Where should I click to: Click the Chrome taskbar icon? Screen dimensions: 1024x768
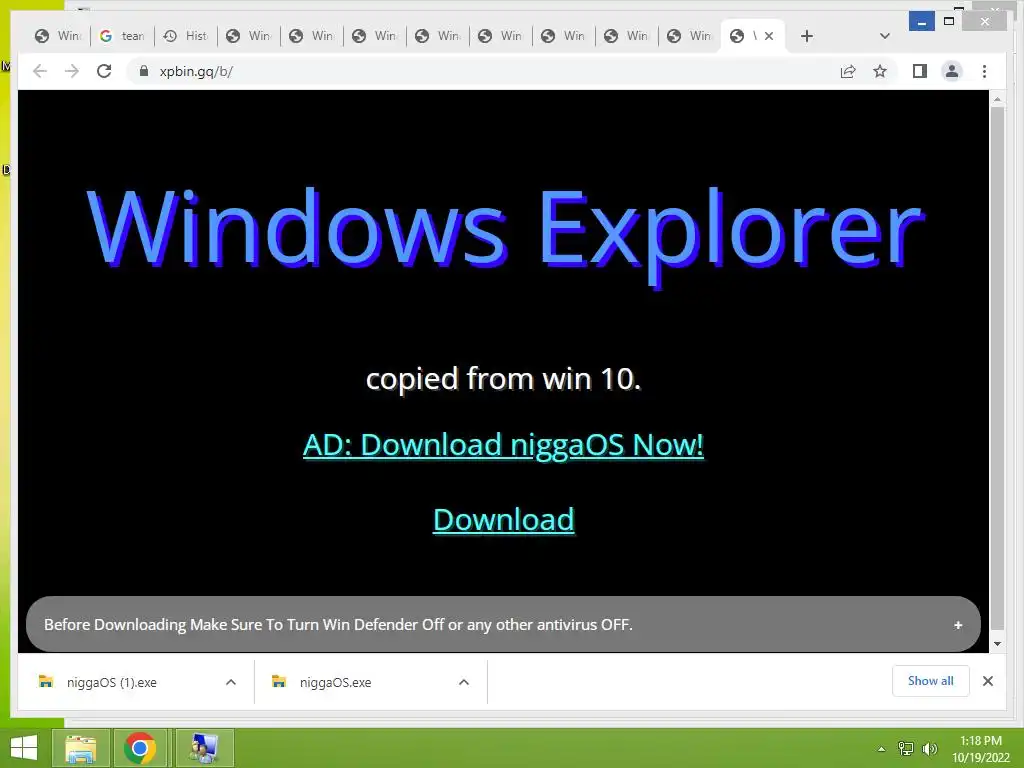pos(140,748)
